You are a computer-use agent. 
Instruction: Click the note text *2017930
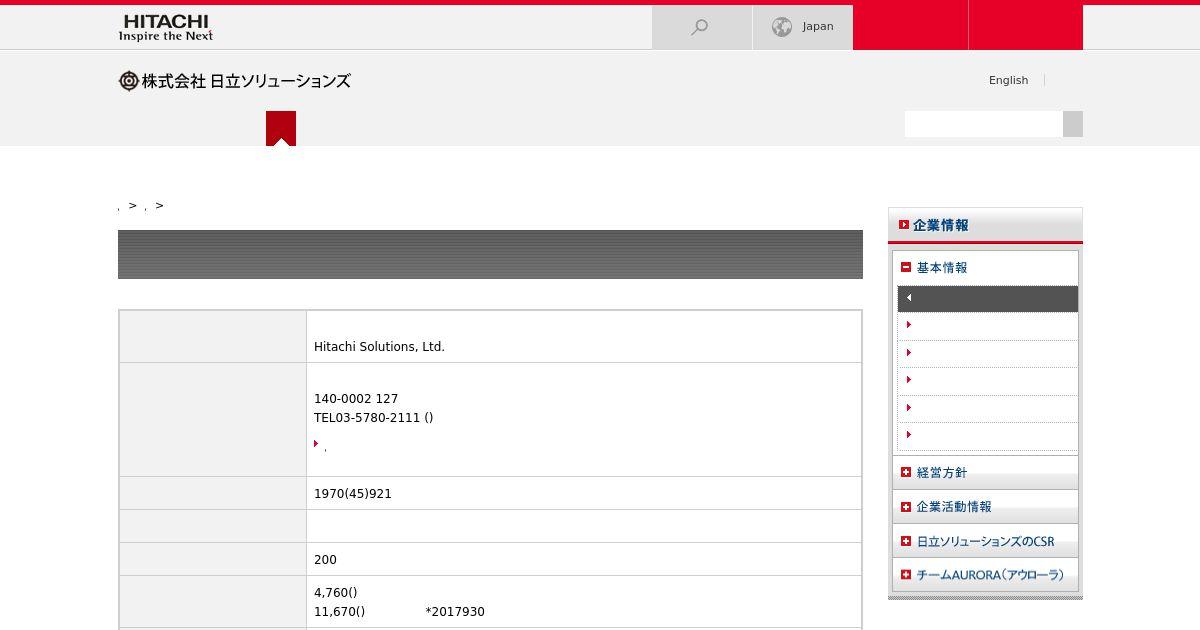[x=455, y=612]
